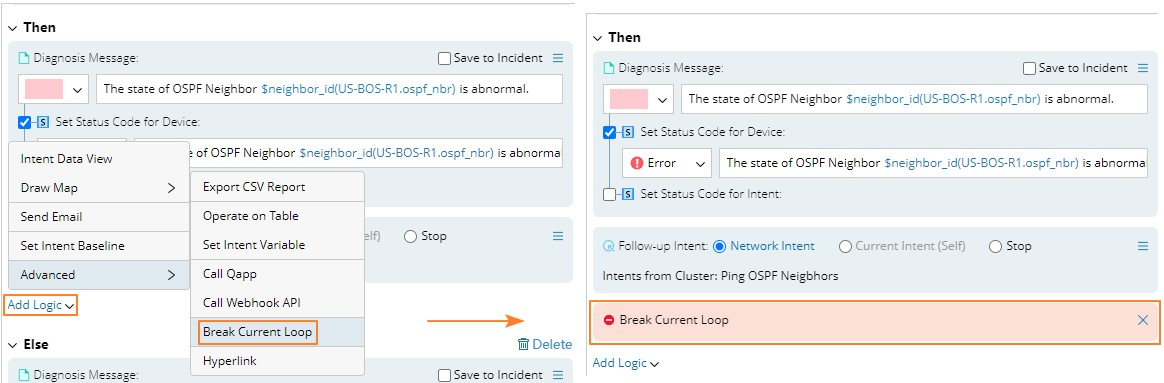Select the Stop radio button in right panel
Image resolution: width=1164 pixels, height=383 pixels.
996,246
